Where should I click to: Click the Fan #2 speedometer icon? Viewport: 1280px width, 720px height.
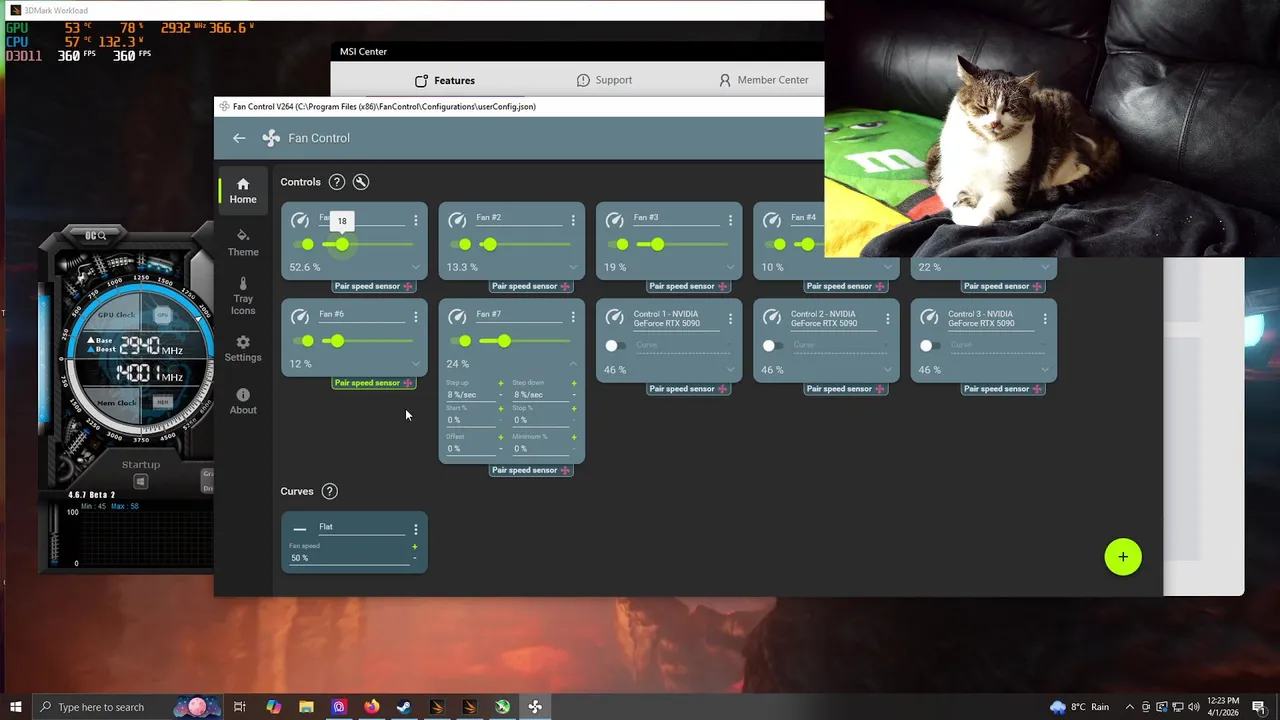pos(457,220)
